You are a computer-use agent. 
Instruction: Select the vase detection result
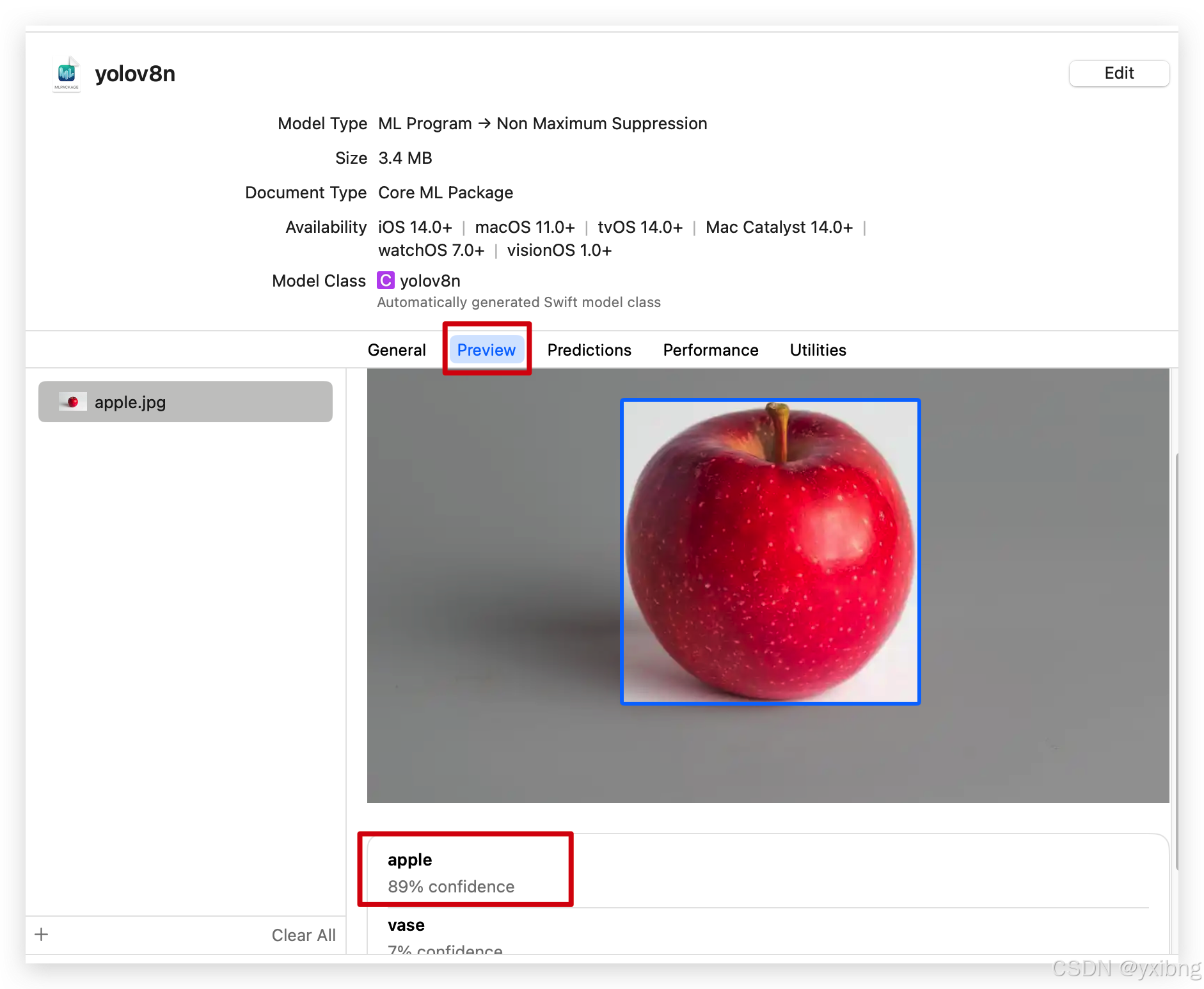point(406,924)
